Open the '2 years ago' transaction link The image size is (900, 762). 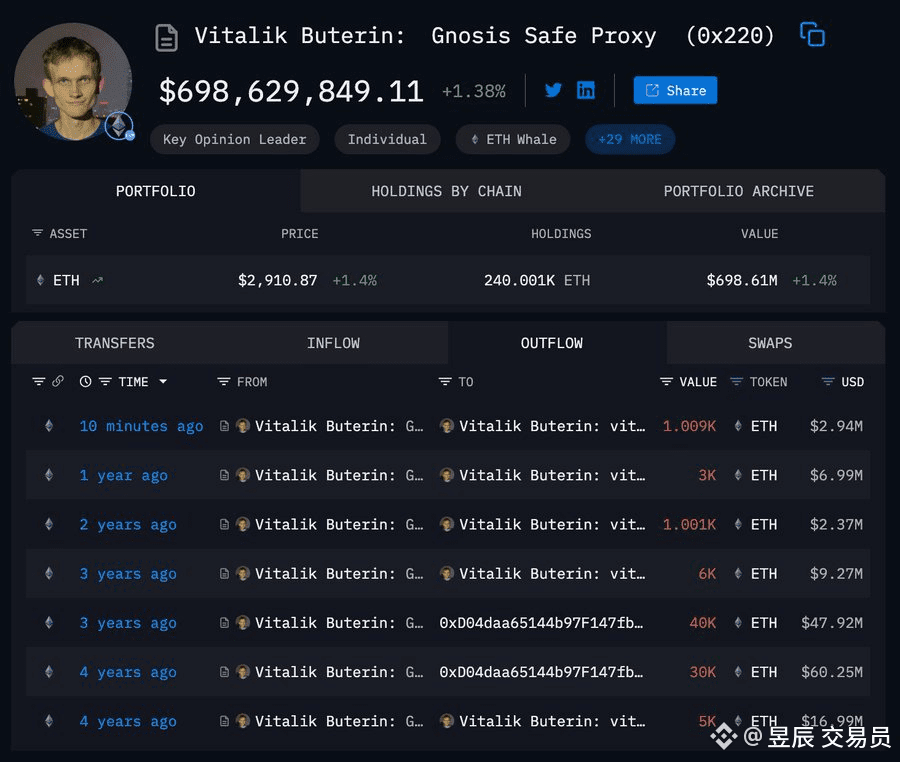pos(128,524)
